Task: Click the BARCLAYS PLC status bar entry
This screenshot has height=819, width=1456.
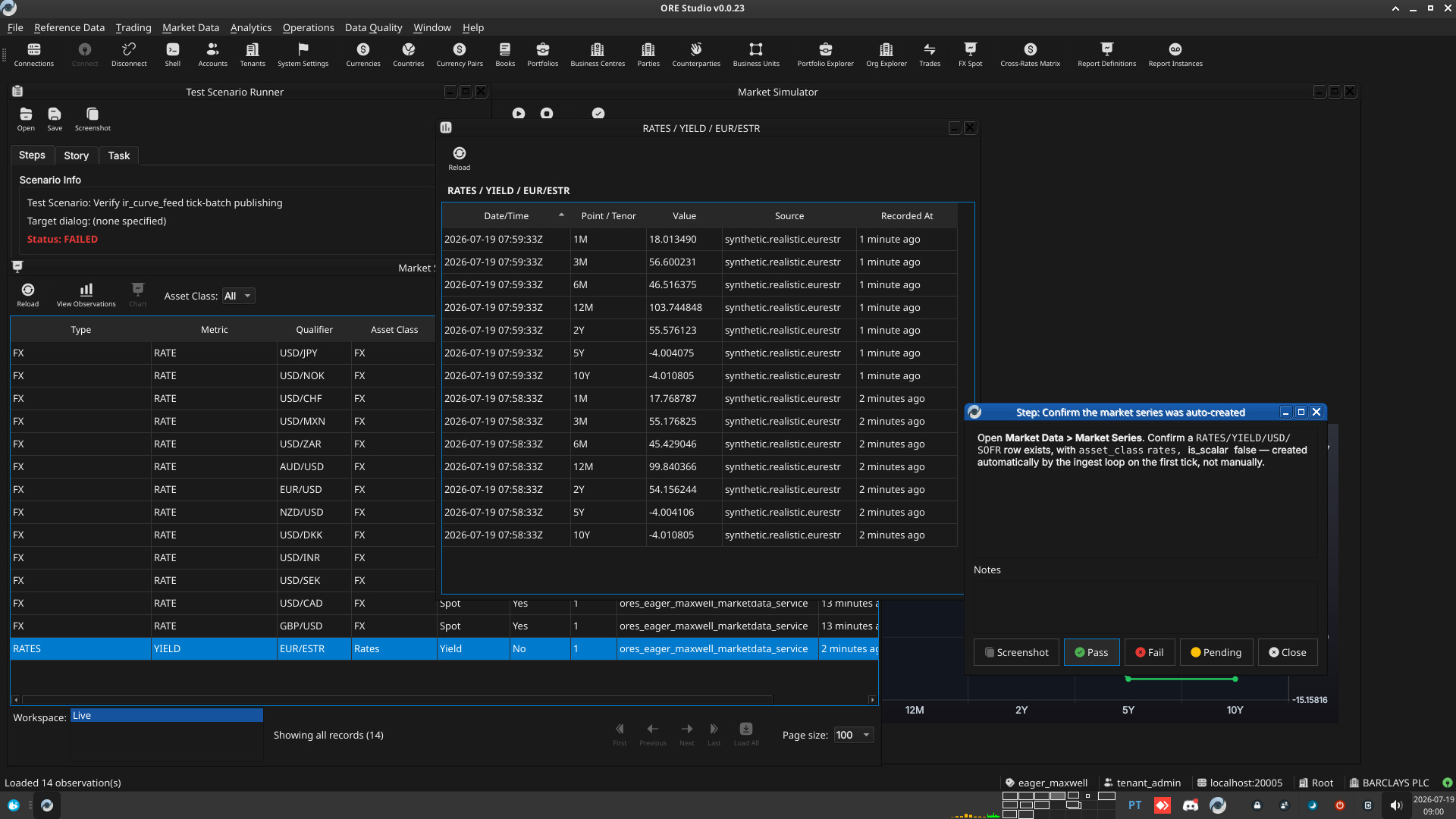Action: [1389, 783]
